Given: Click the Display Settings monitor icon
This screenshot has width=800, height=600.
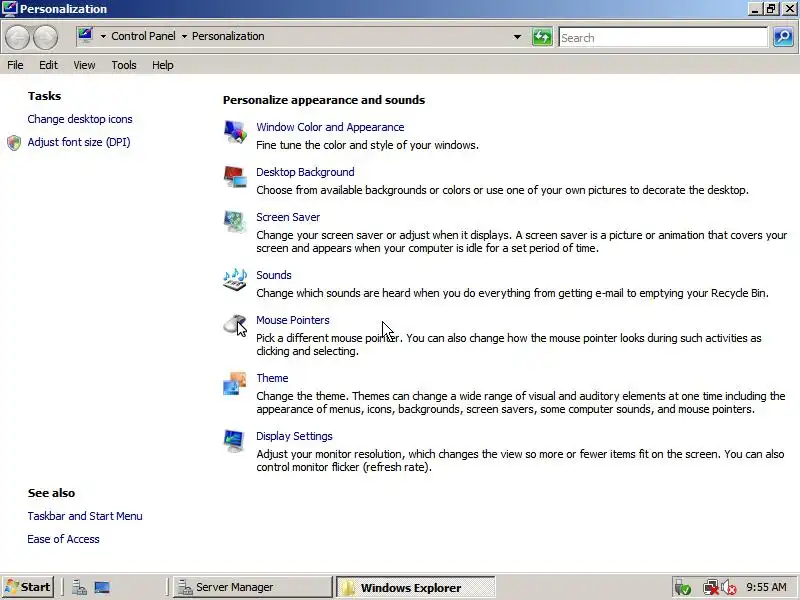Looking at the screenshot, I should (x=235, y=441).
